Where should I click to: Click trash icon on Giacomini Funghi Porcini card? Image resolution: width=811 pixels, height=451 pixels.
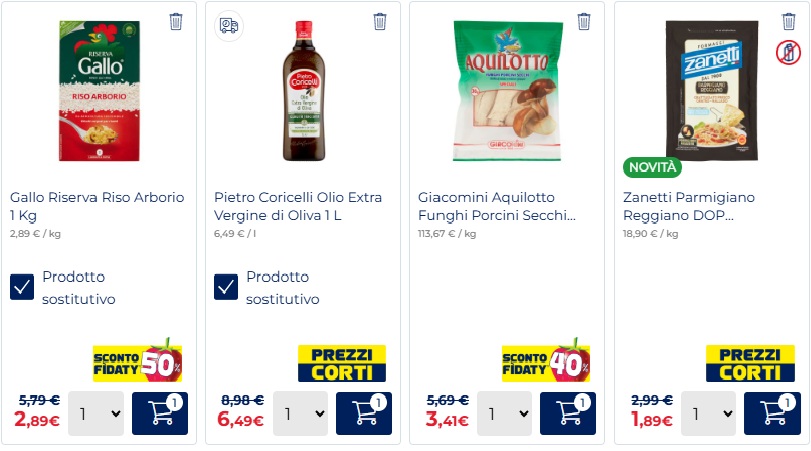pos(584,21)
